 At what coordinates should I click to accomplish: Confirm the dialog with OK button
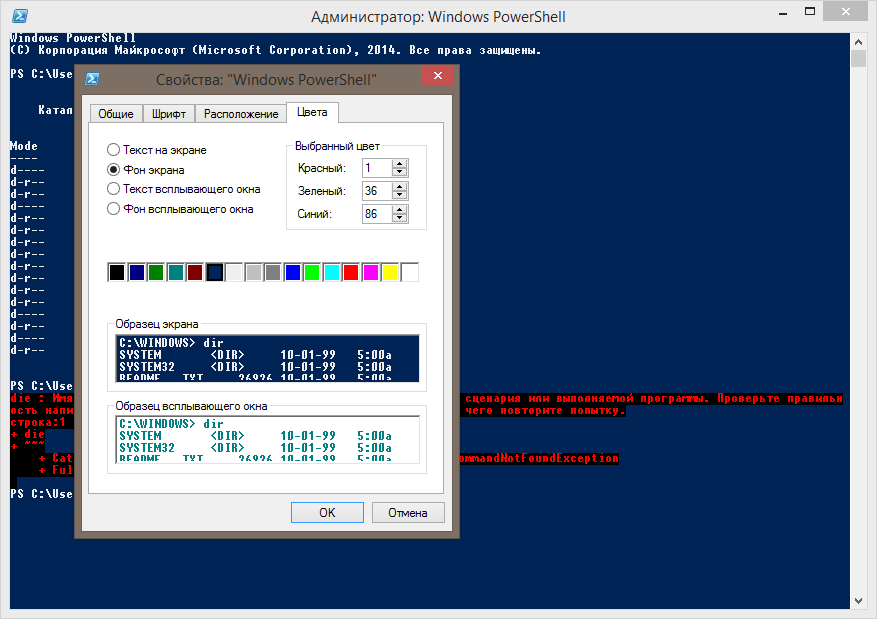point(327,512)
